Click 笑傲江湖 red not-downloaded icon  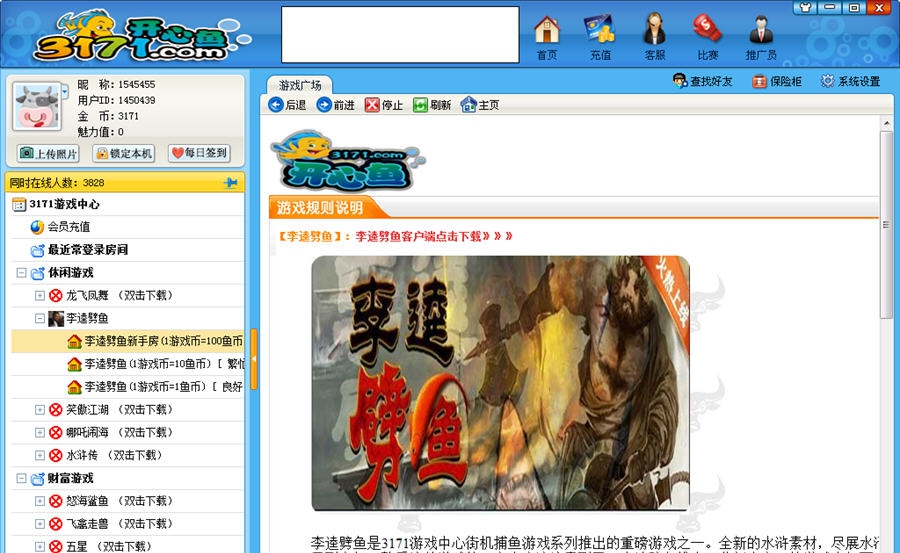[56, 410]
